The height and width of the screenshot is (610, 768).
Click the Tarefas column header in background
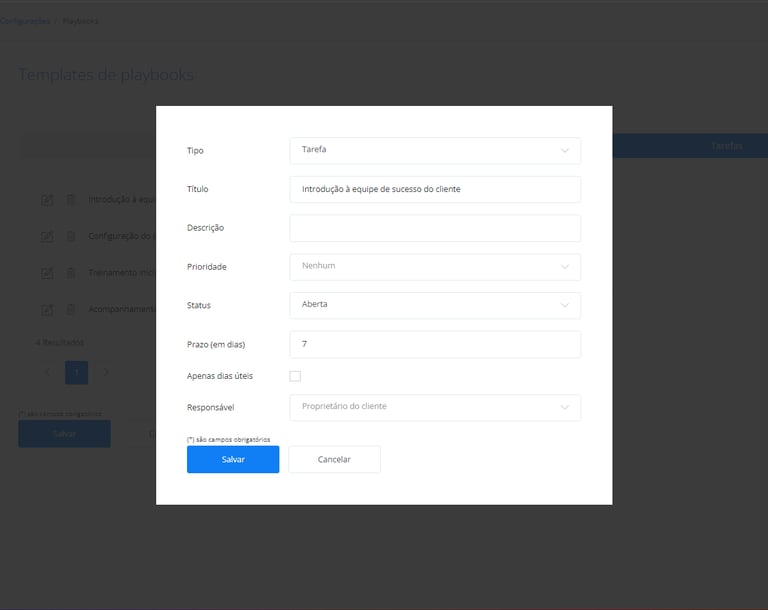tap(727, 146)
